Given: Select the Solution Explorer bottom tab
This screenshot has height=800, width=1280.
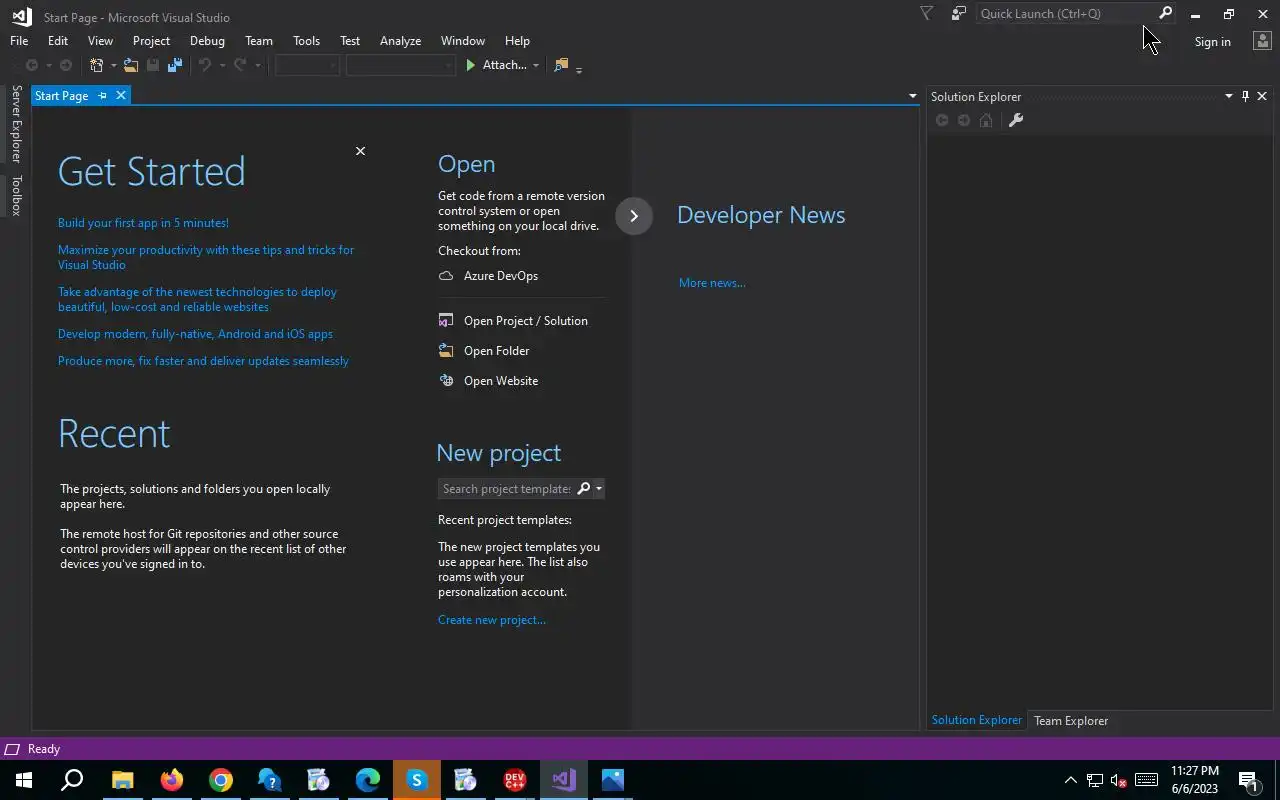Looking at the screenshot, I should coord(977,720).
